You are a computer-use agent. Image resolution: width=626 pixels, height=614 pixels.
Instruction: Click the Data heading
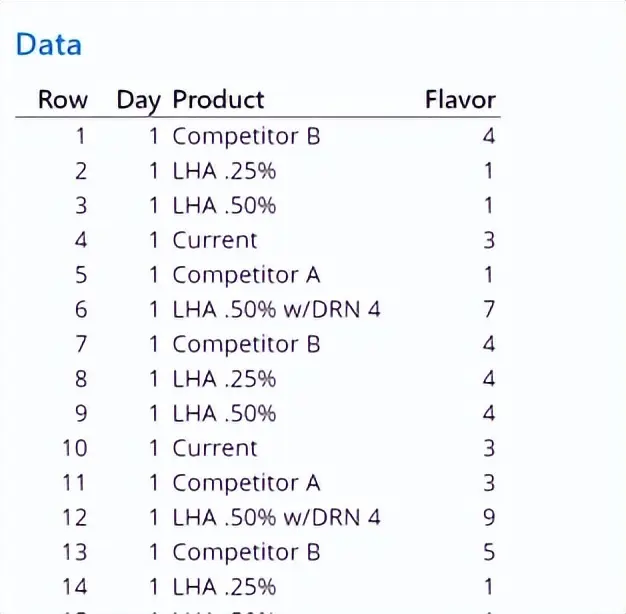pos(49,44)
